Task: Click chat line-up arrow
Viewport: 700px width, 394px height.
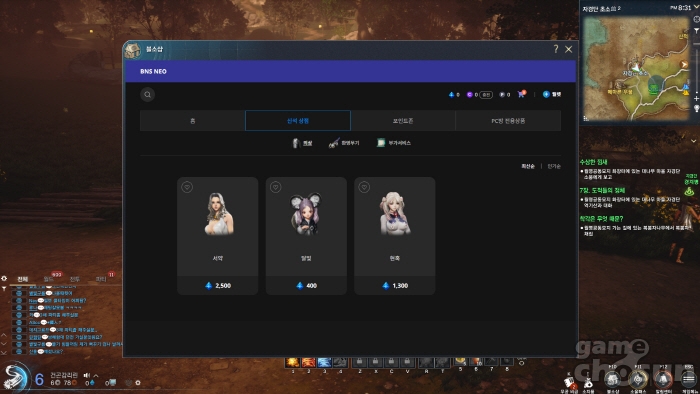Action: (4, 335)
